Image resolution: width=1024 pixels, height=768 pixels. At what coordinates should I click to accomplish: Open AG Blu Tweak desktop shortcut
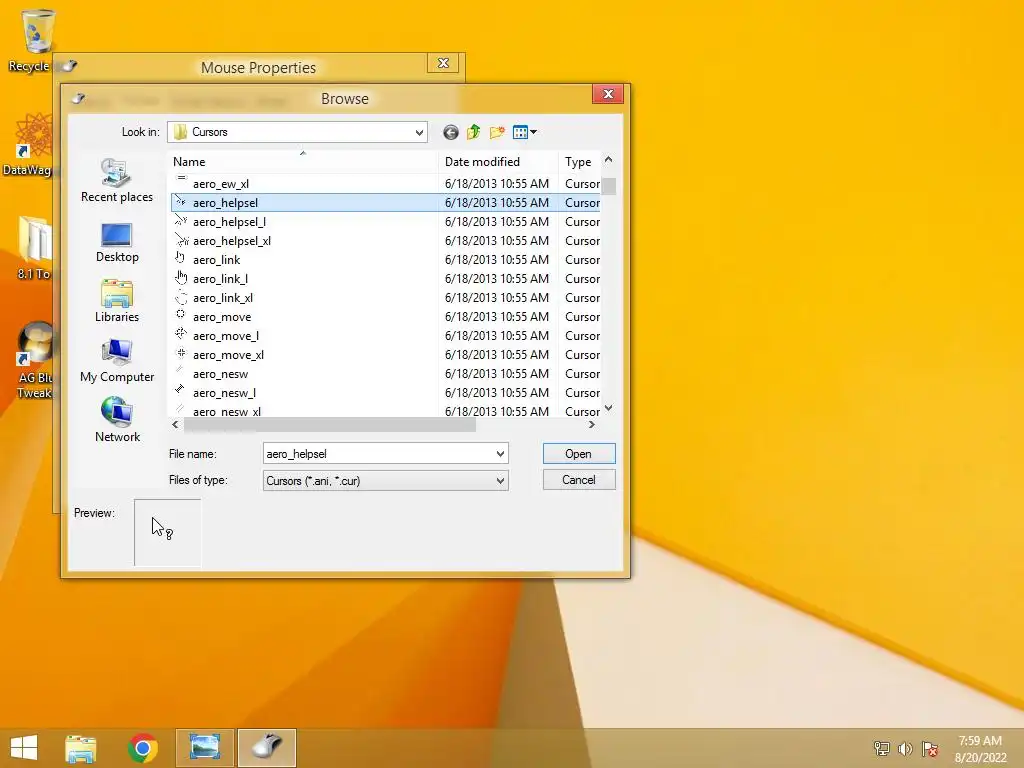pyautogui.click(x=33, y=359)
